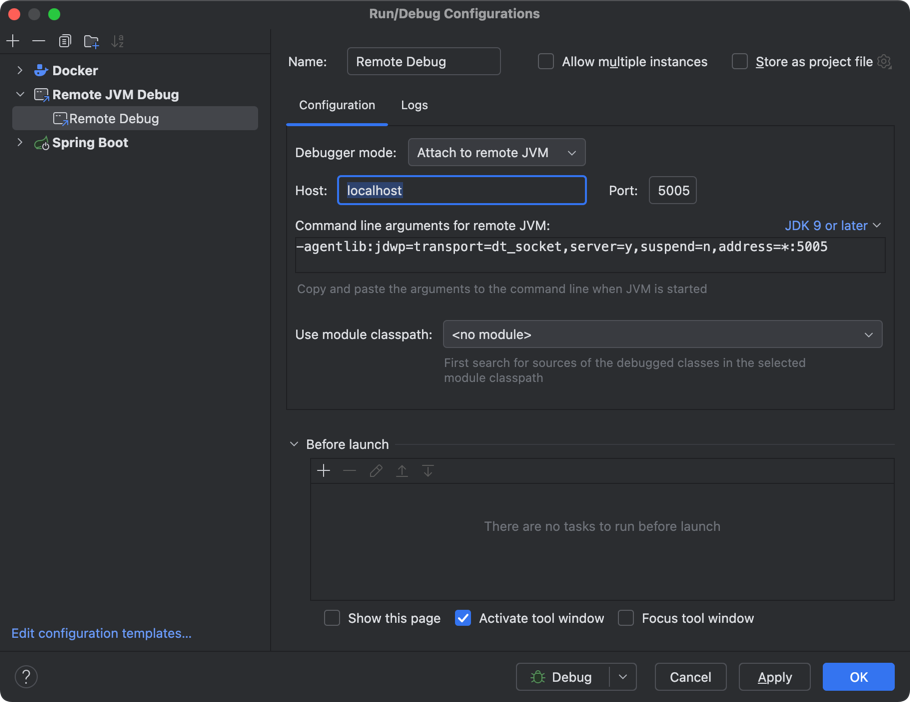The height and width of the screenshot is (702, 910).
Task: Select the Configuration tab
Action: click(337, 105)
